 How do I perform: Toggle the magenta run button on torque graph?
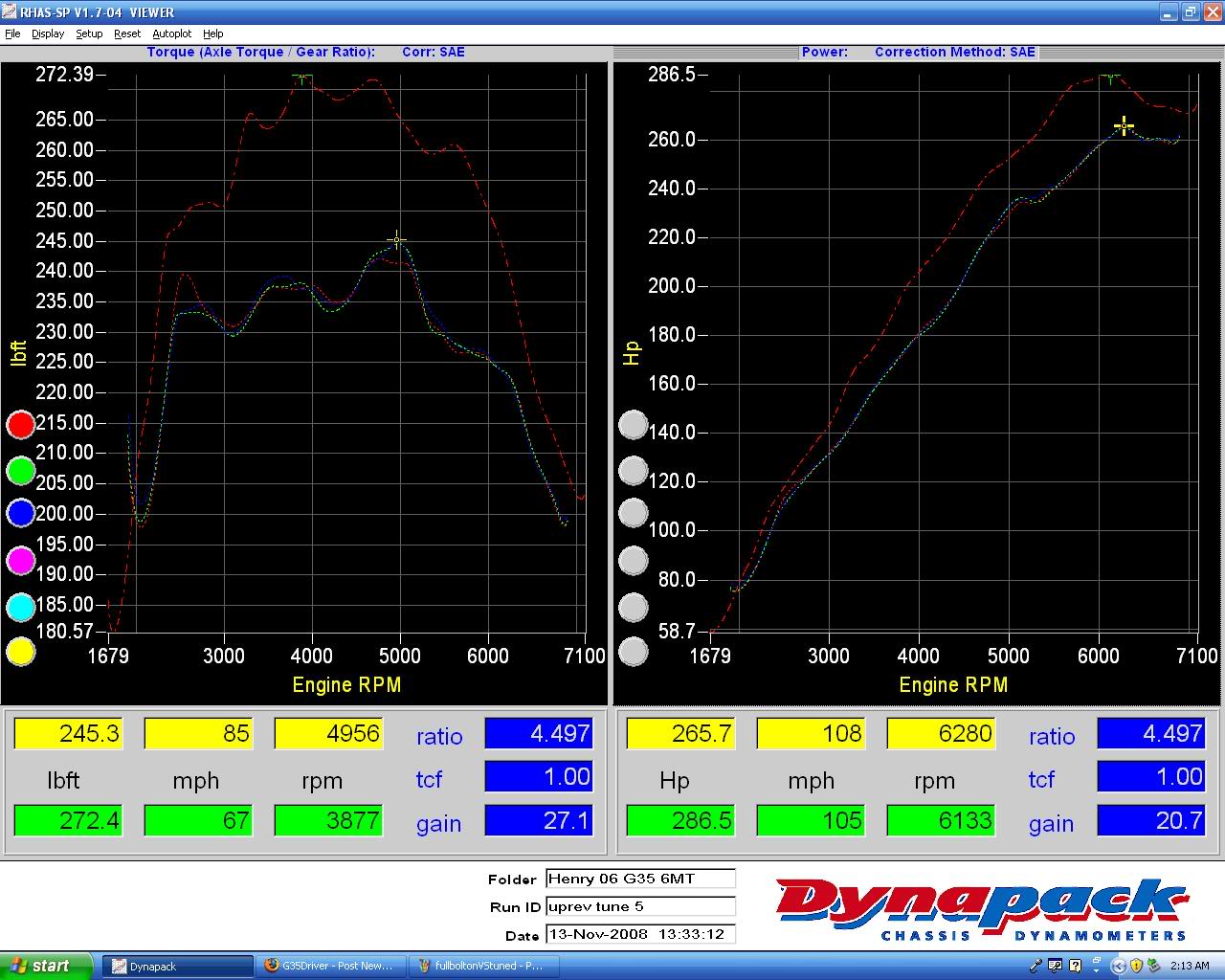tap(21, 561)
